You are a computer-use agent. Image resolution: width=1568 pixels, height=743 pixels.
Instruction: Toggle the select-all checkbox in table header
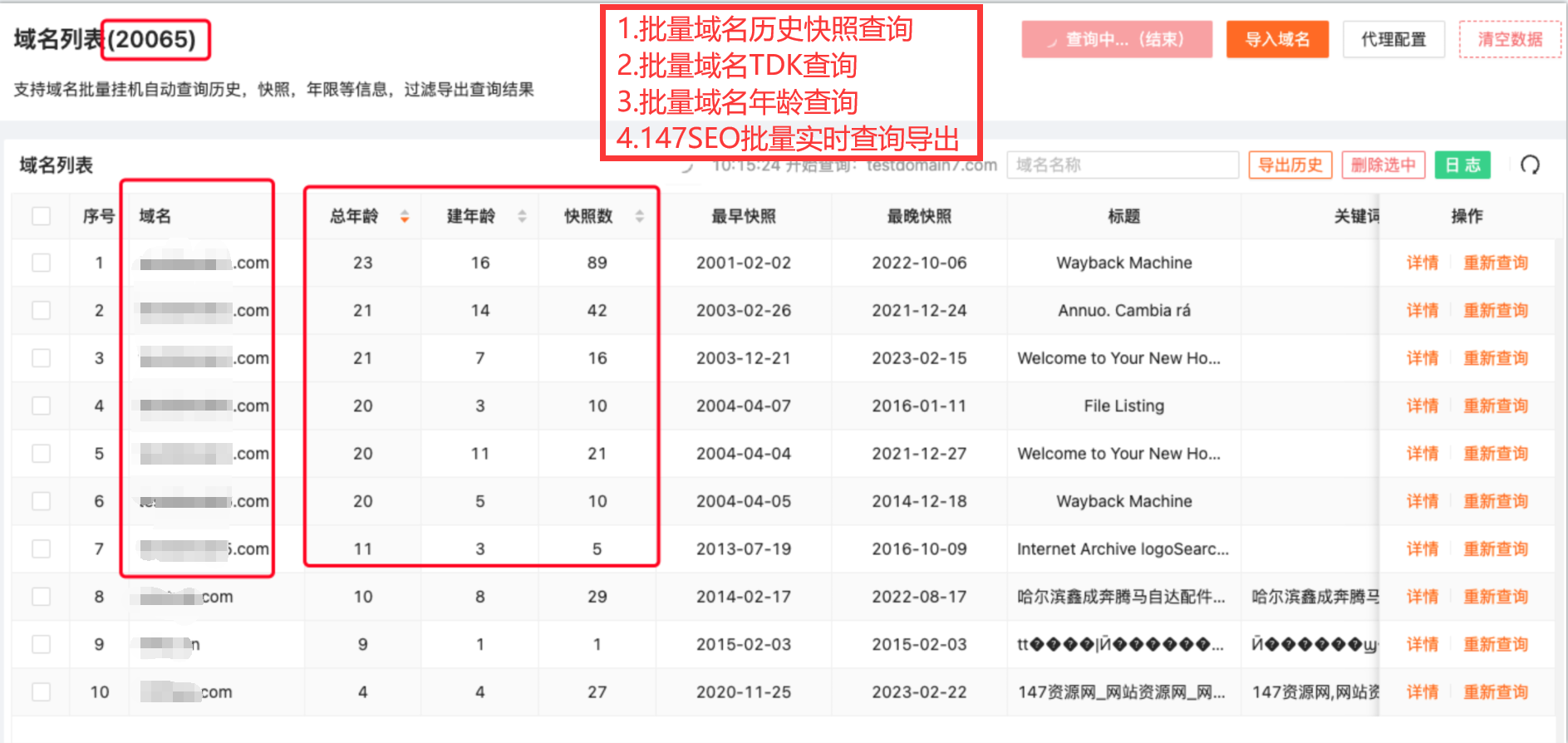click(41, 216)
